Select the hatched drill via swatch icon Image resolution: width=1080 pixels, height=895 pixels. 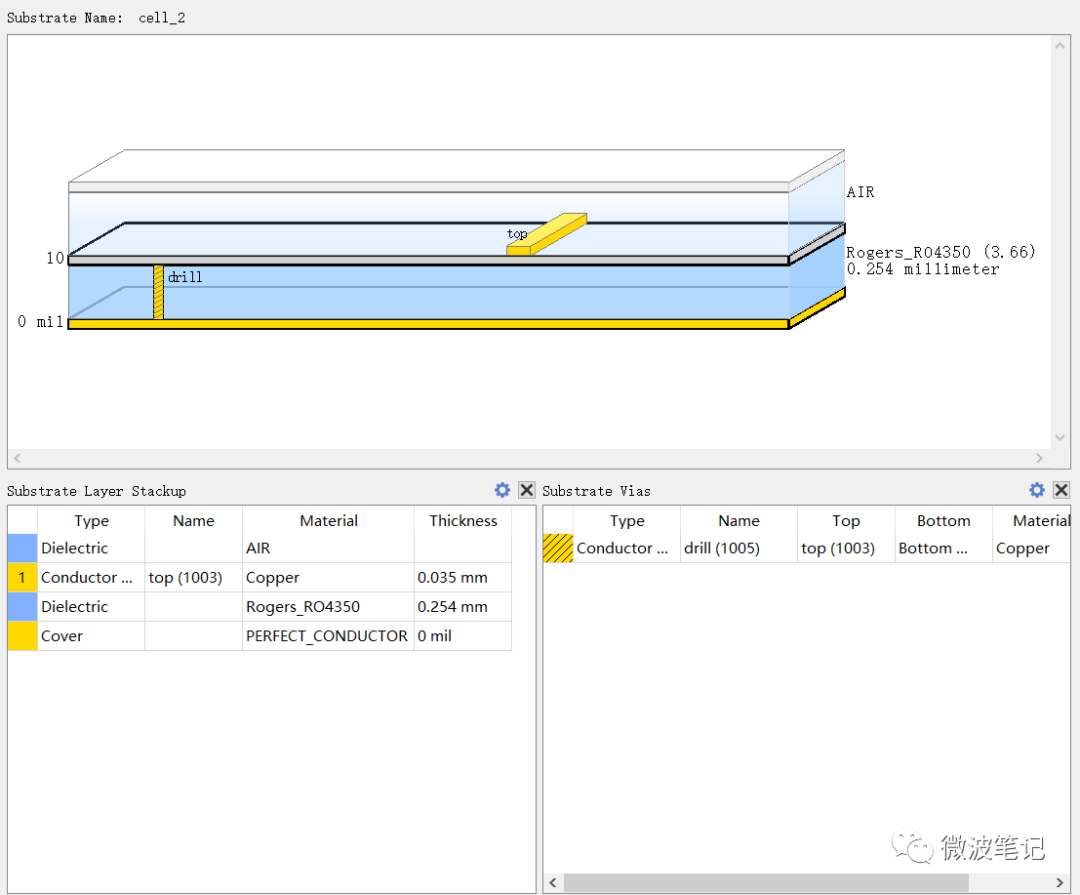point(558,548)
